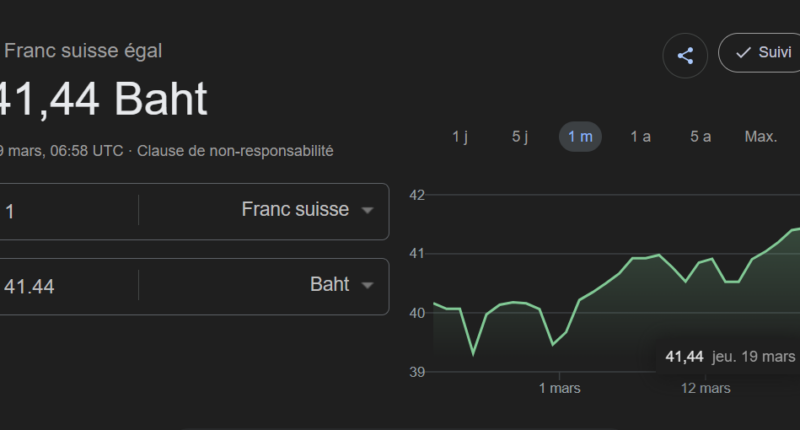Select the 5 a time range
This screenshot has height=430, width=800.
tap(701, 137)
